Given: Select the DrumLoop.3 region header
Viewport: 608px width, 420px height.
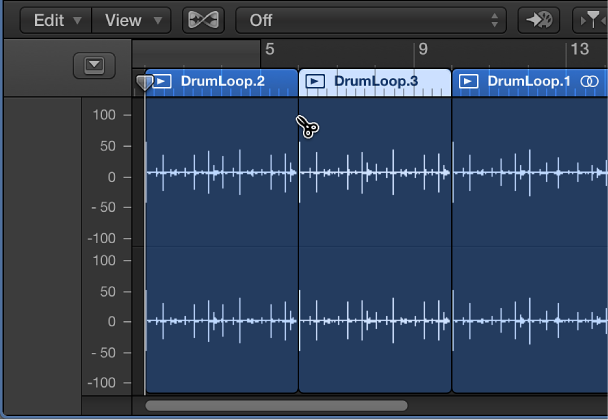Looking at the screenshot, I should pos(375,82).
